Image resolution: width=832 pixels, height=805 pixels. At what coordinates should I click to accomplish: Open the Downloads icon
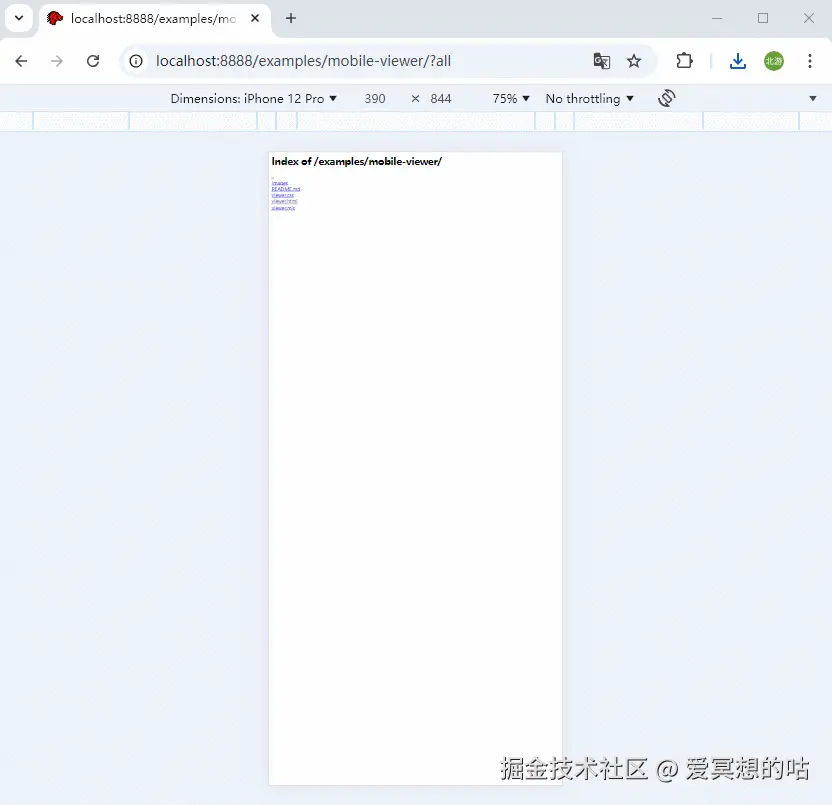[x=738, y=61]
